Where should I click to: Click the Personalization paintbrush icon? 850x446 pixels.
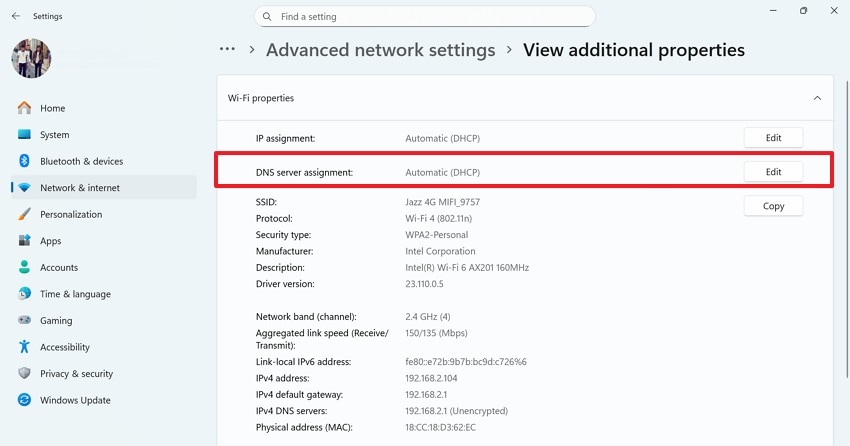coord(24,214)
